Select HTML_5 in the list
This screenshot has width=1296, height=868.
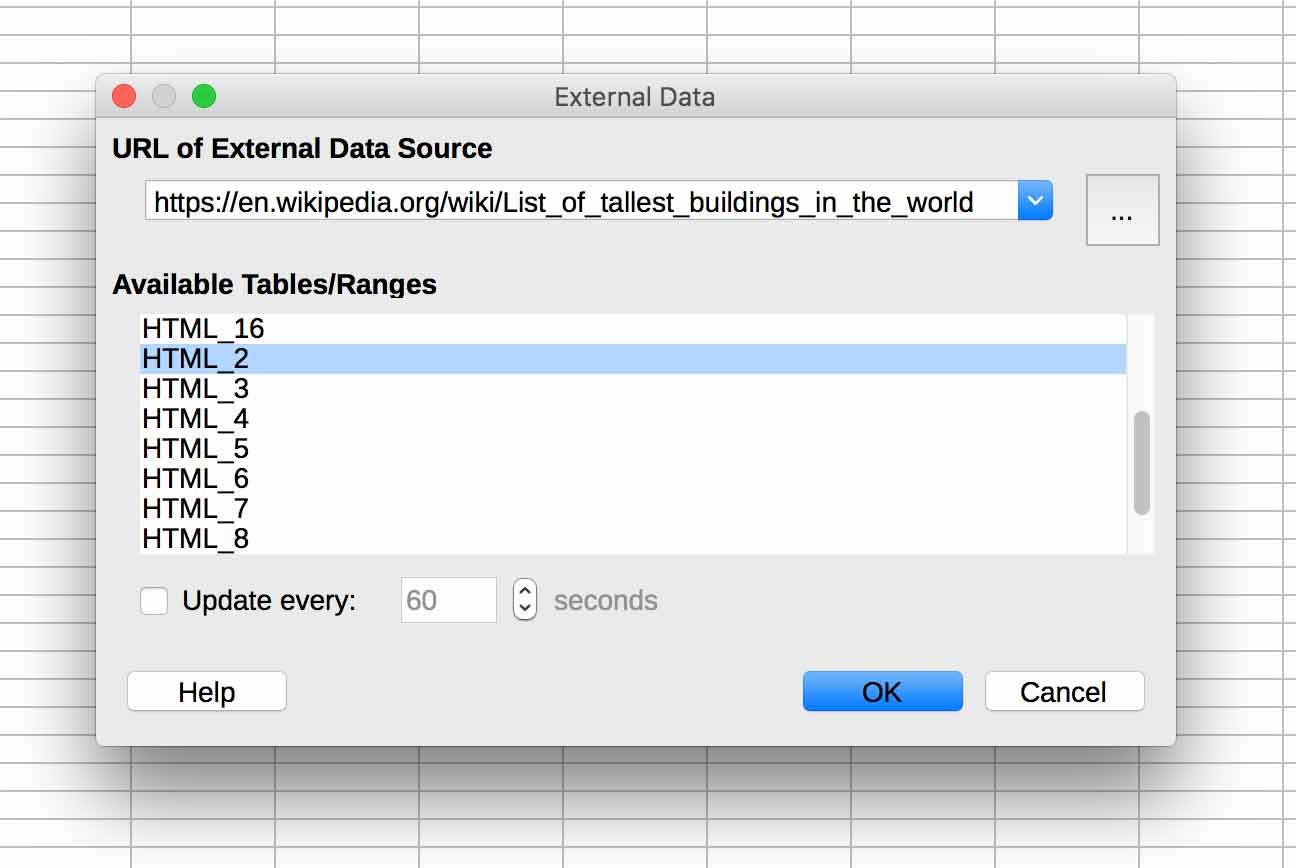(633, 449)
